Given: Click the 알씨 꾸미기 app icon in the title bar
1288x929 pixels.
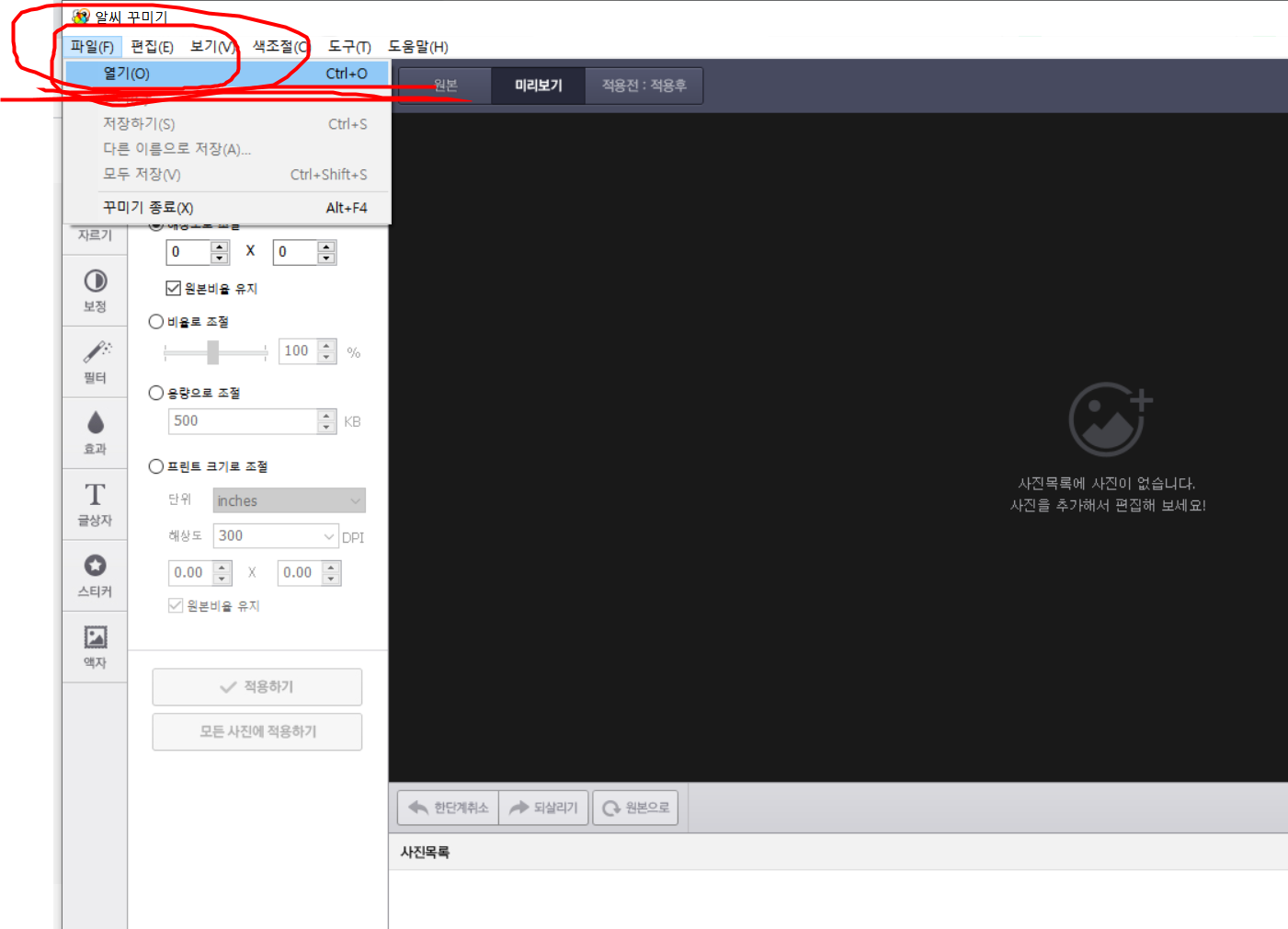Looking at the screenshot, I should [81, 16].
